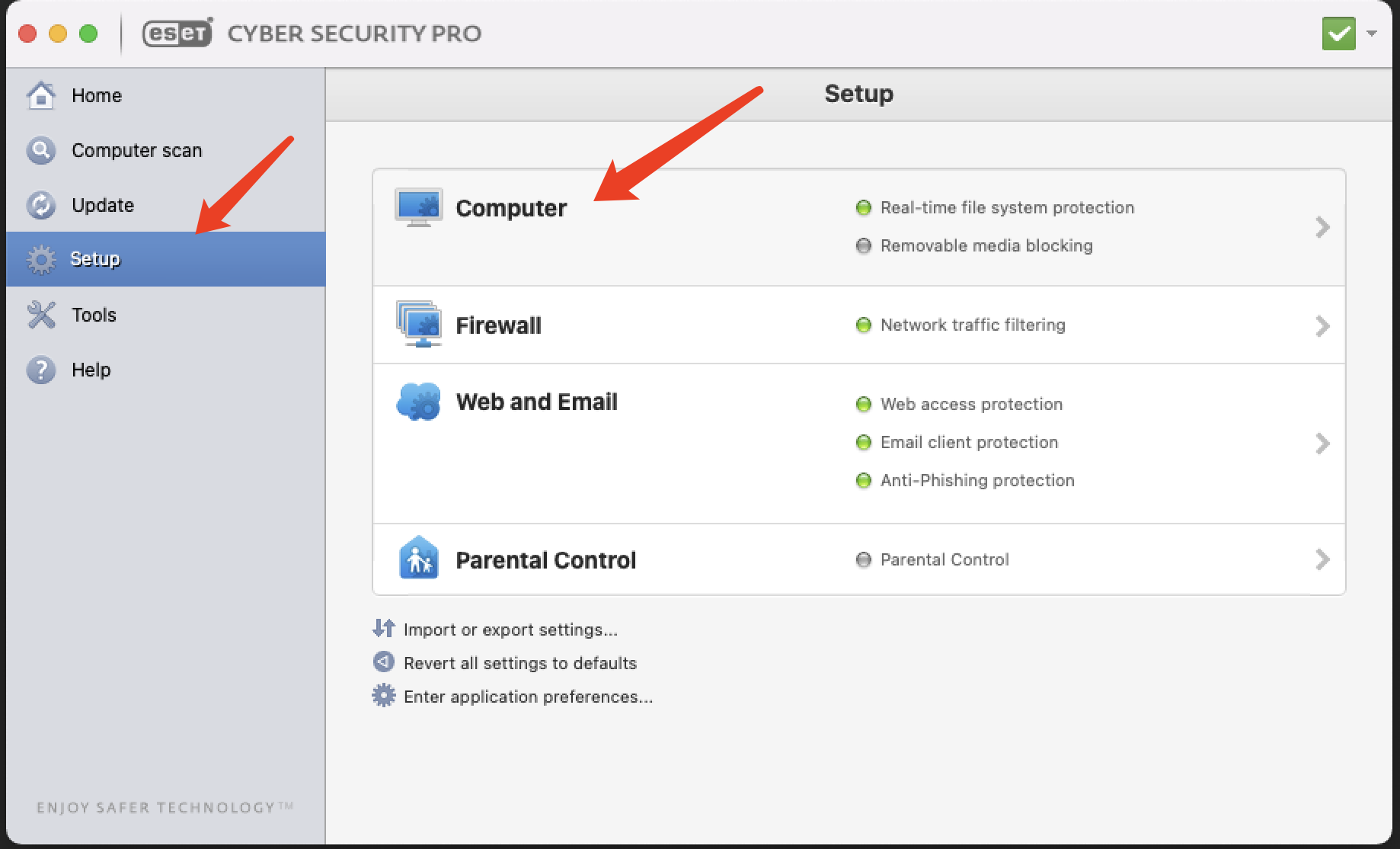Viewport: 1400px width, 849px height.
Task: Click the Computer monitor setup icon
Action: [418, 207]
